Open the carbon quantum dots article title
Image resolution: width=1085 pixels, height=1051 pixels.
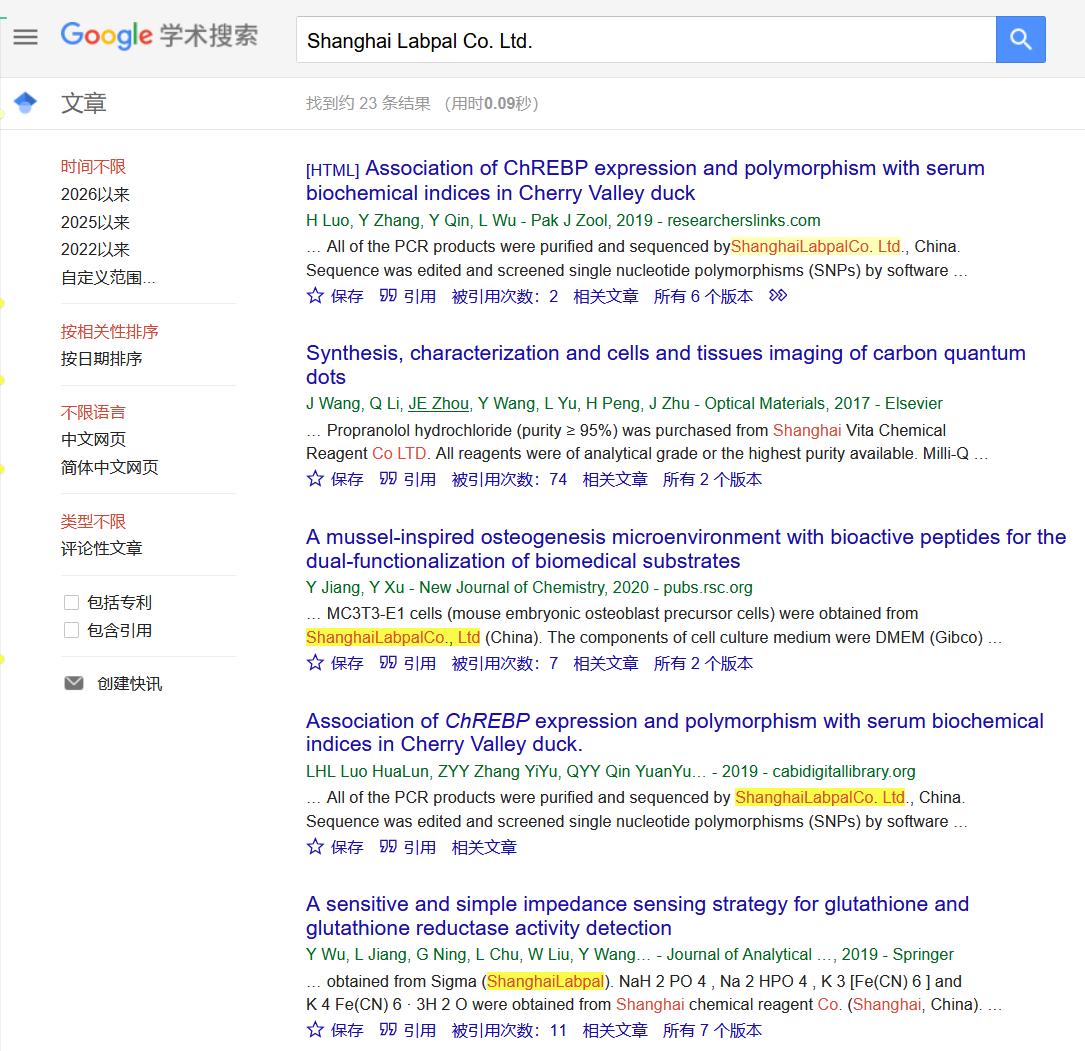point(666,365)
